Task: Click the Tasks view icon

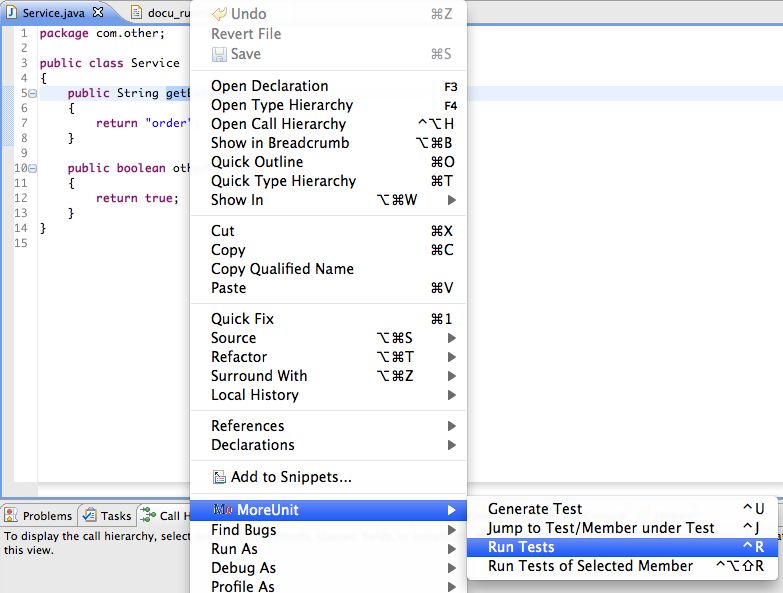Action: coord(89,515)
